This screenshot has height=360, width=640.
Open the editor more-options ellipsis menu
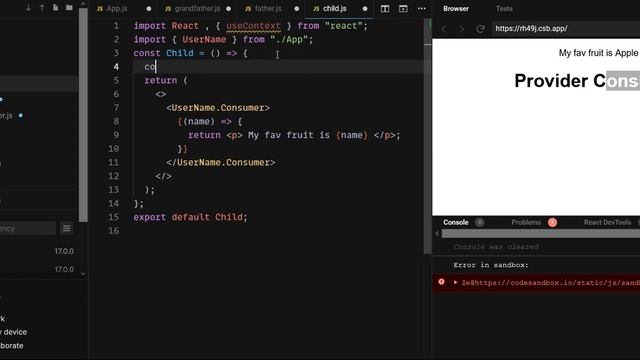pyautogui.click(x=422, y=9)
